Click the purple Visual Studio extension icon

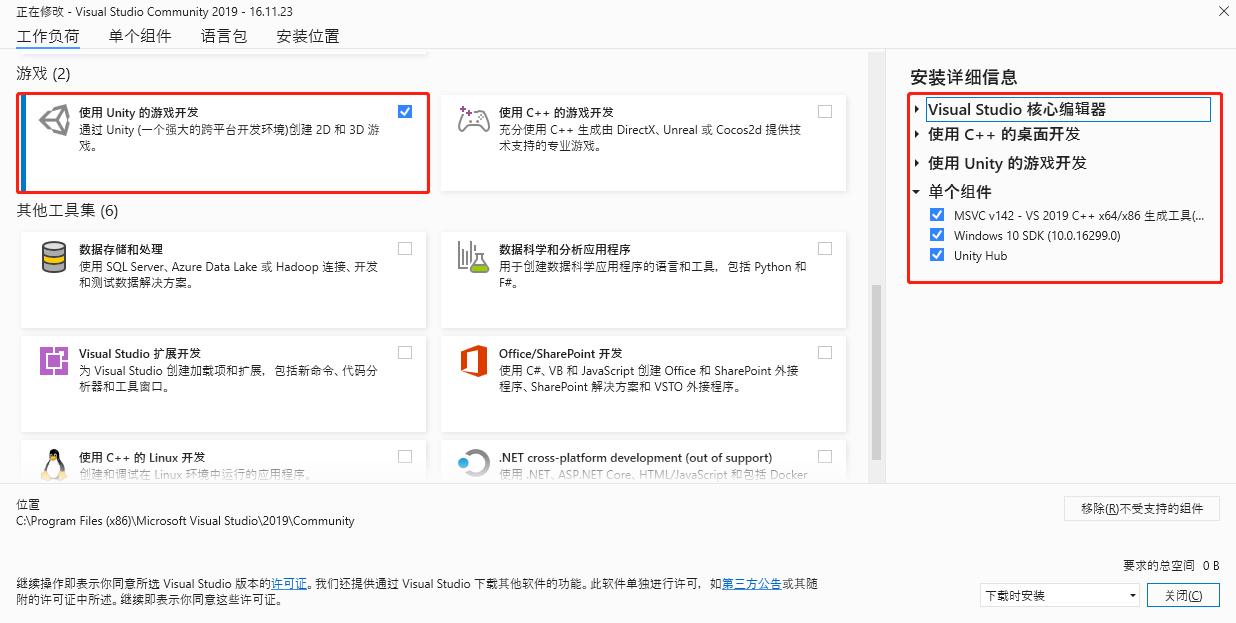pyautogui.click(x=54, y=361)
